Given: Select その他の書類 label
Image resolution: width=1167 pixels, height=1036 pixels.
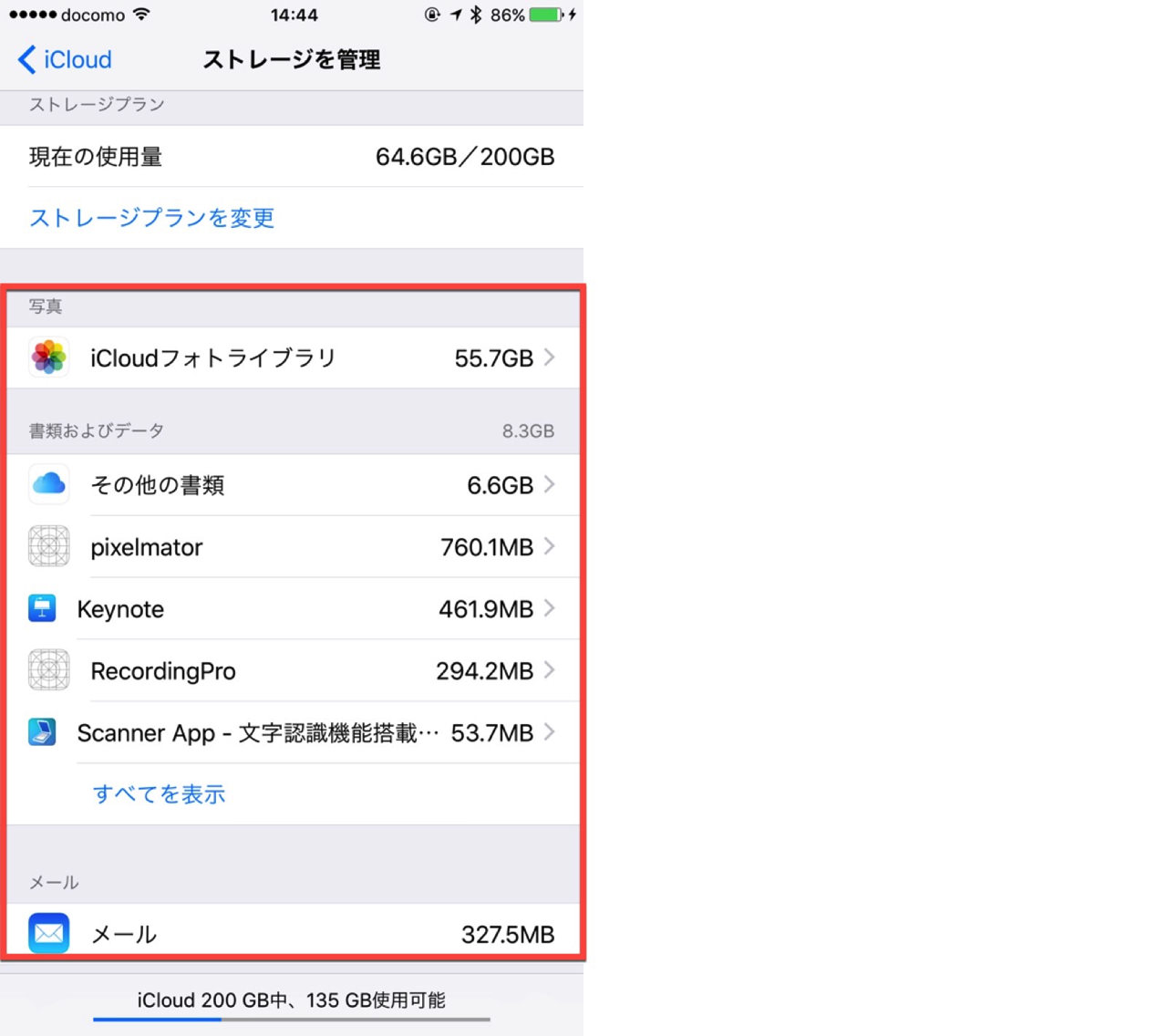Looking at the screenshot, I should [158, 485].
